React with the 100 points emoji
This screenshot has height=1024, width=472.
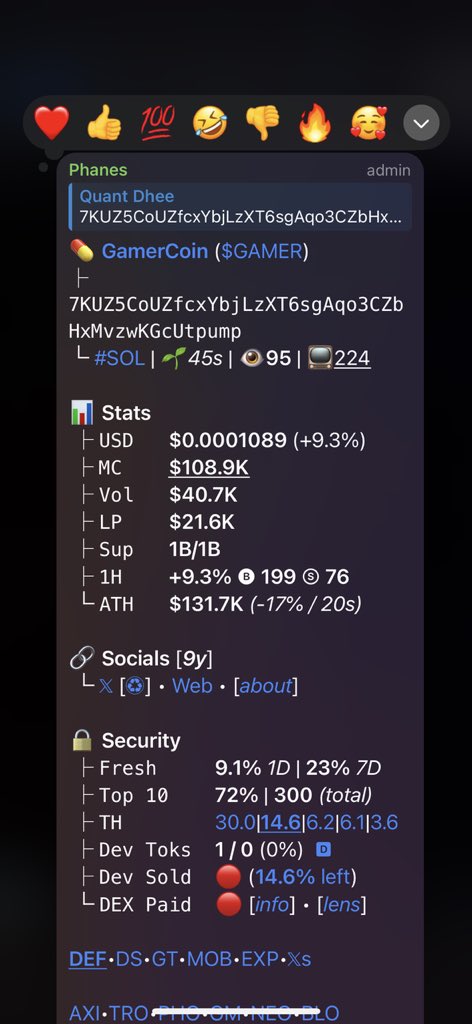(x=157, y=123)
